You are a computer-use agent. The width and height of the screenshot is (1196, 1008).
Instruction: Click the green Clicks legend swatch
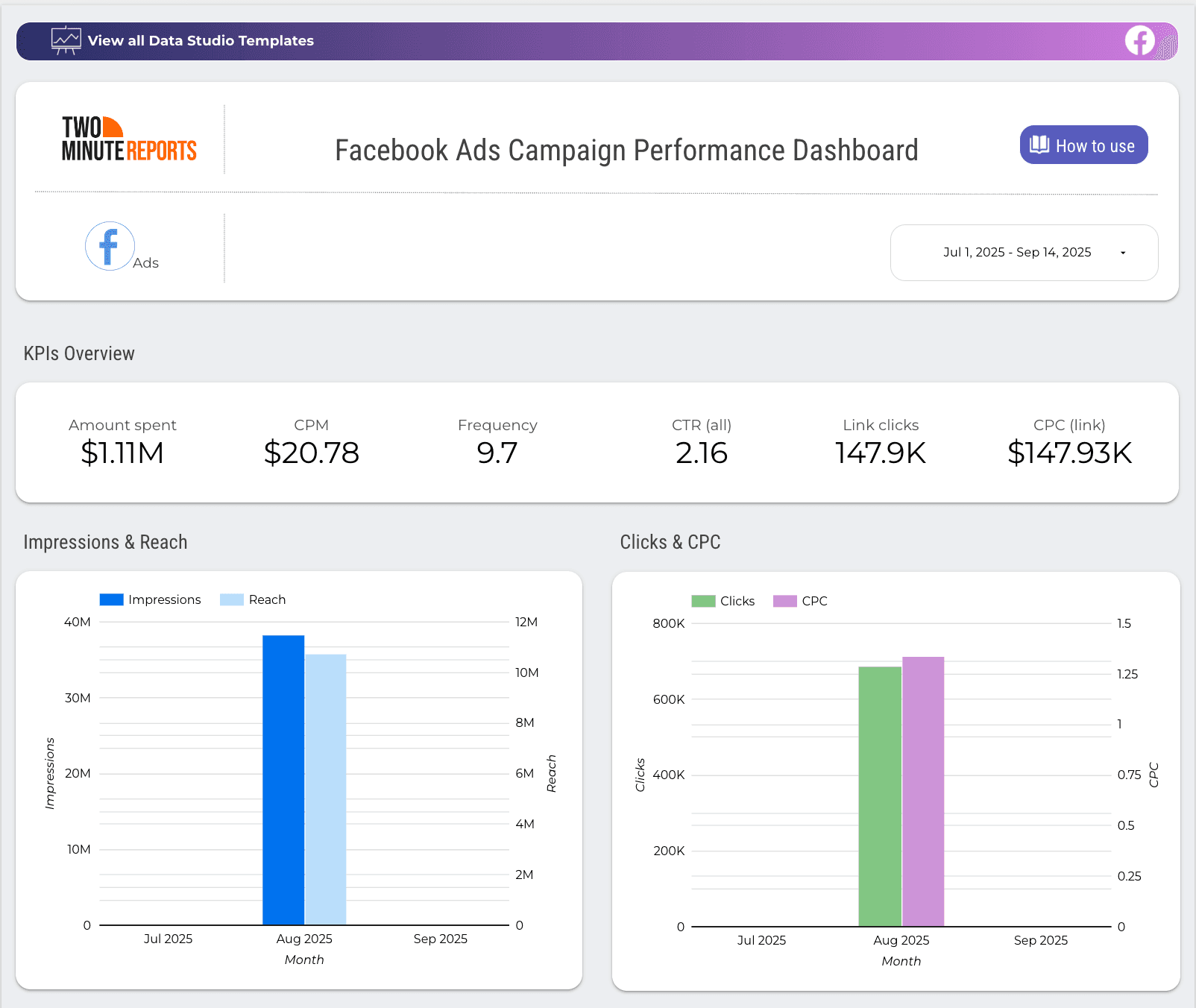[x=702, y=600]
